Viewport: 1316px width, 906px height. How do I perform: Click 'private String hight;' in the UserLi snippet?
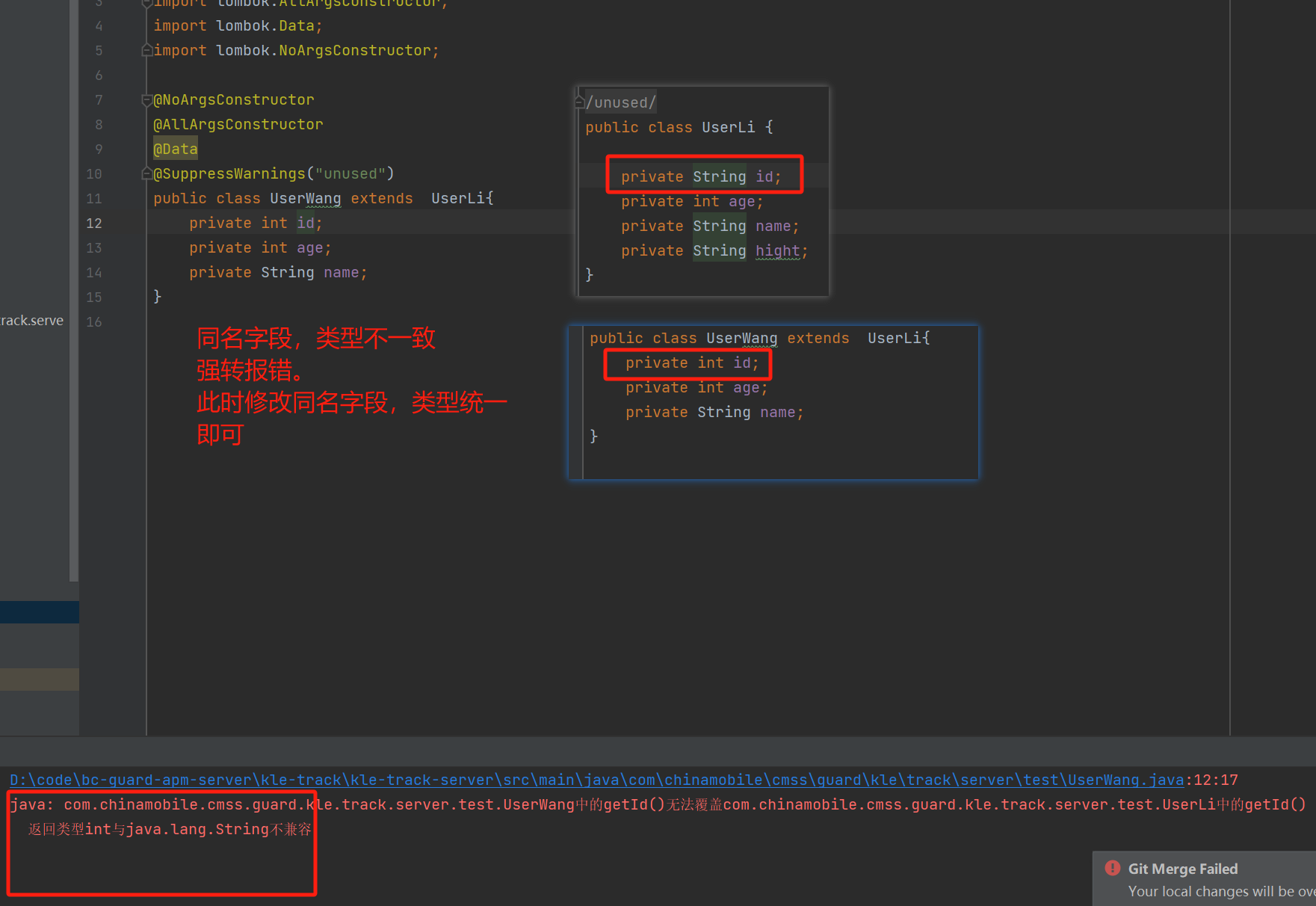714,250
